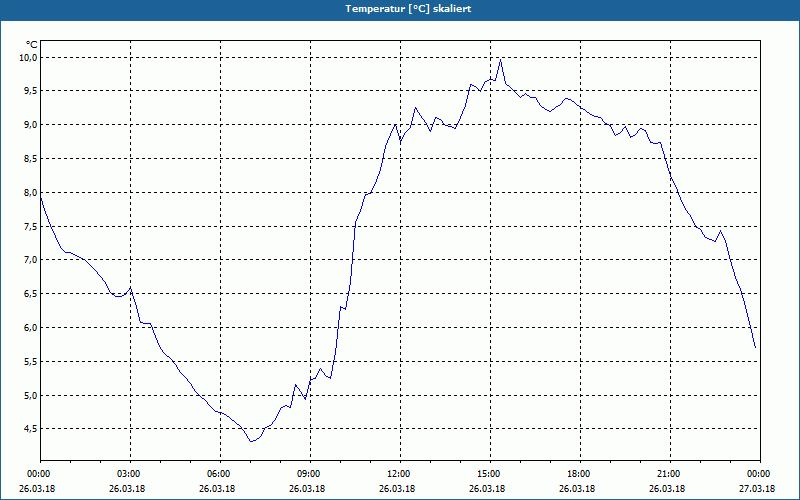
Task: Click the '15:00' time label
Action: point(490,474)
